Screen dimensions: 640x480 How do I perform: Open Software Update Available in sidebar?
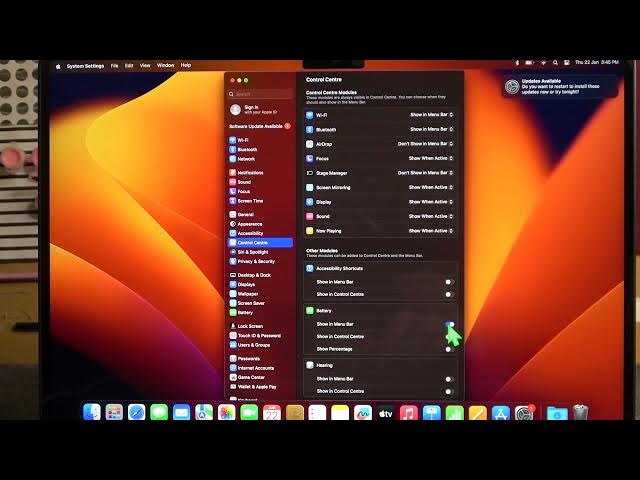[260, 126]
